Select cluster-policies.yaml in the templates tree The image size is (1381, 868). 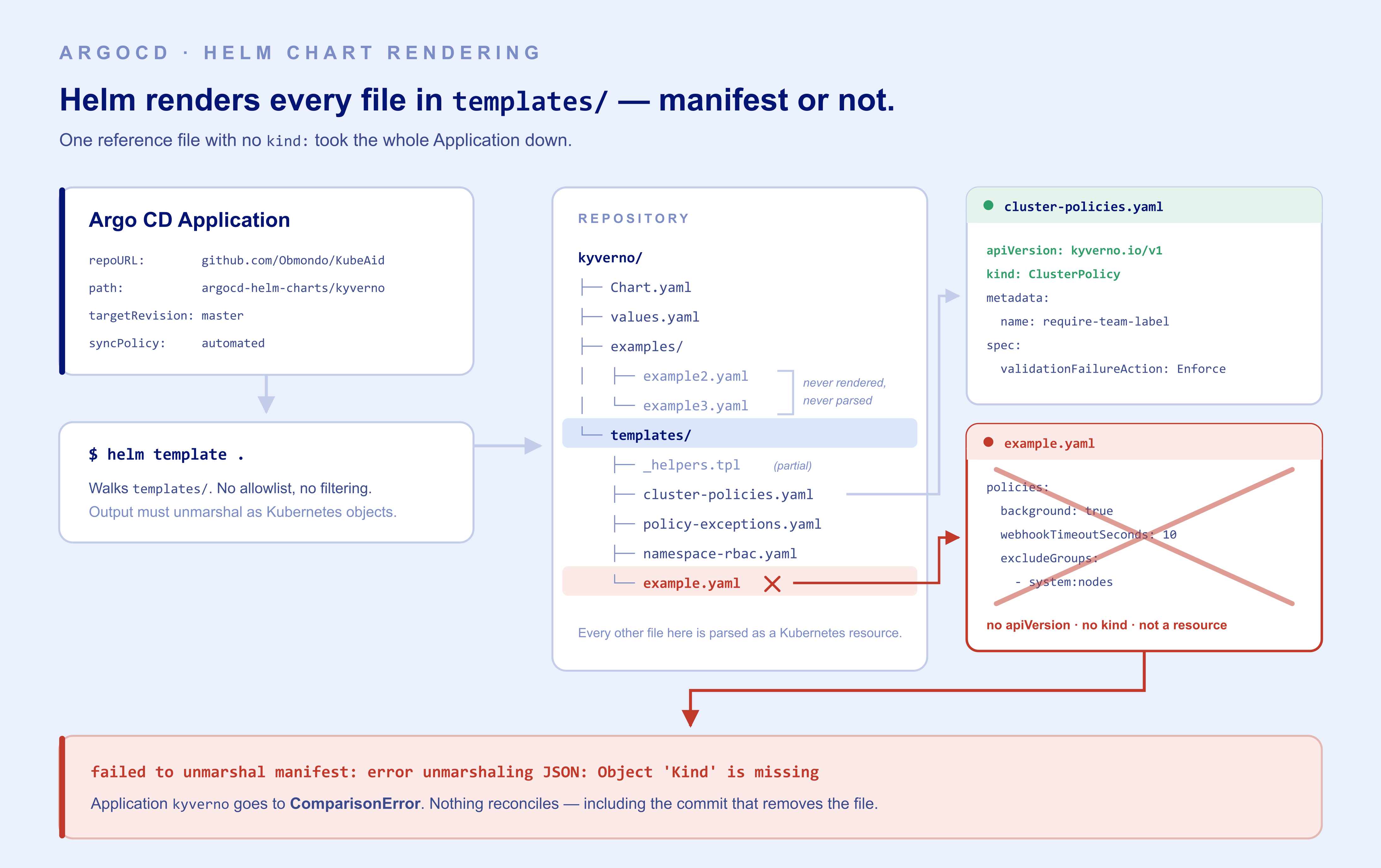(728, 495)
